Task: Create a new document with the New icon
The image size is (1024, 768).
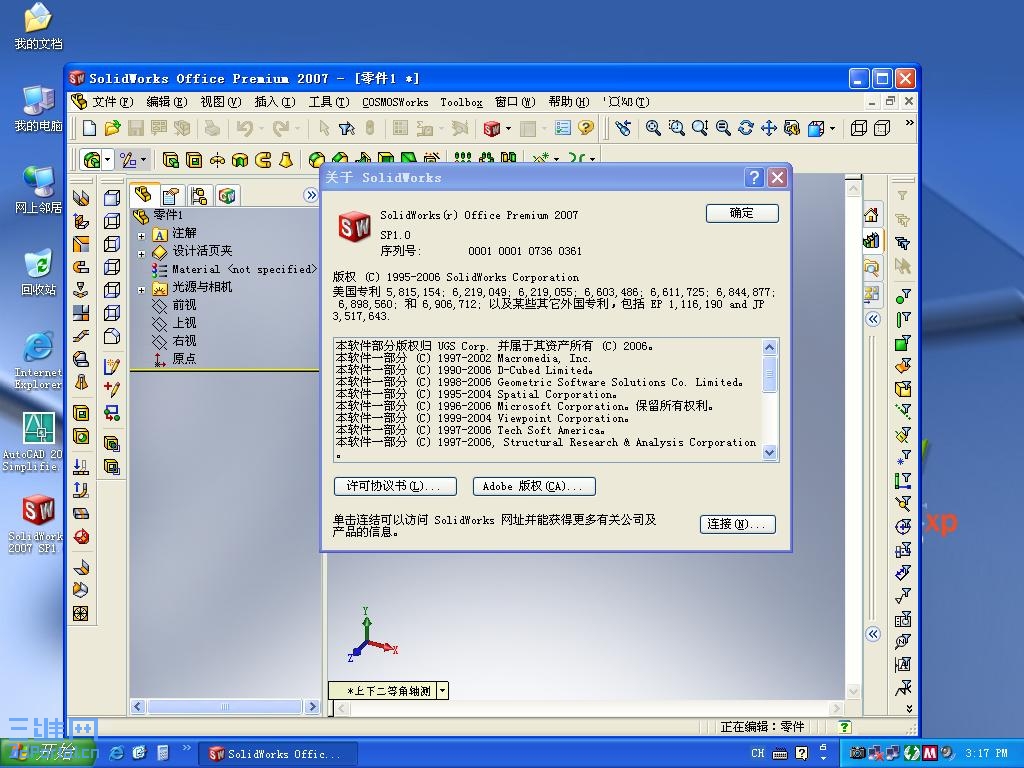Action: 89,128
